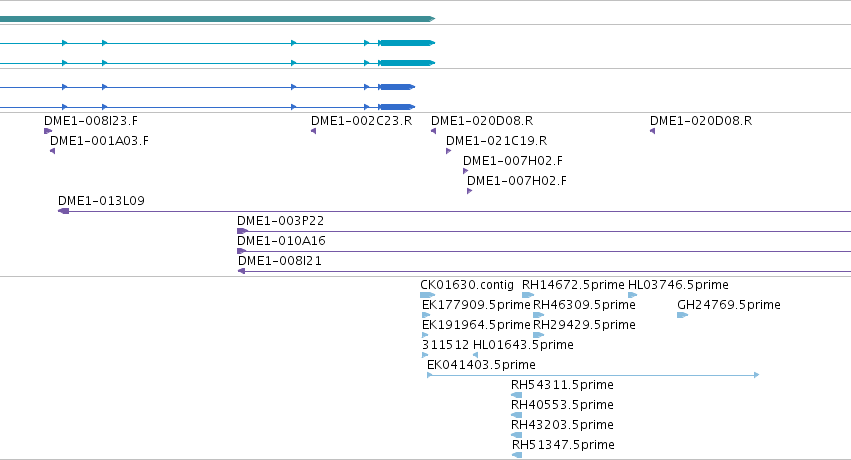Click the DME1-008I23.F label

tap(91, 121)
